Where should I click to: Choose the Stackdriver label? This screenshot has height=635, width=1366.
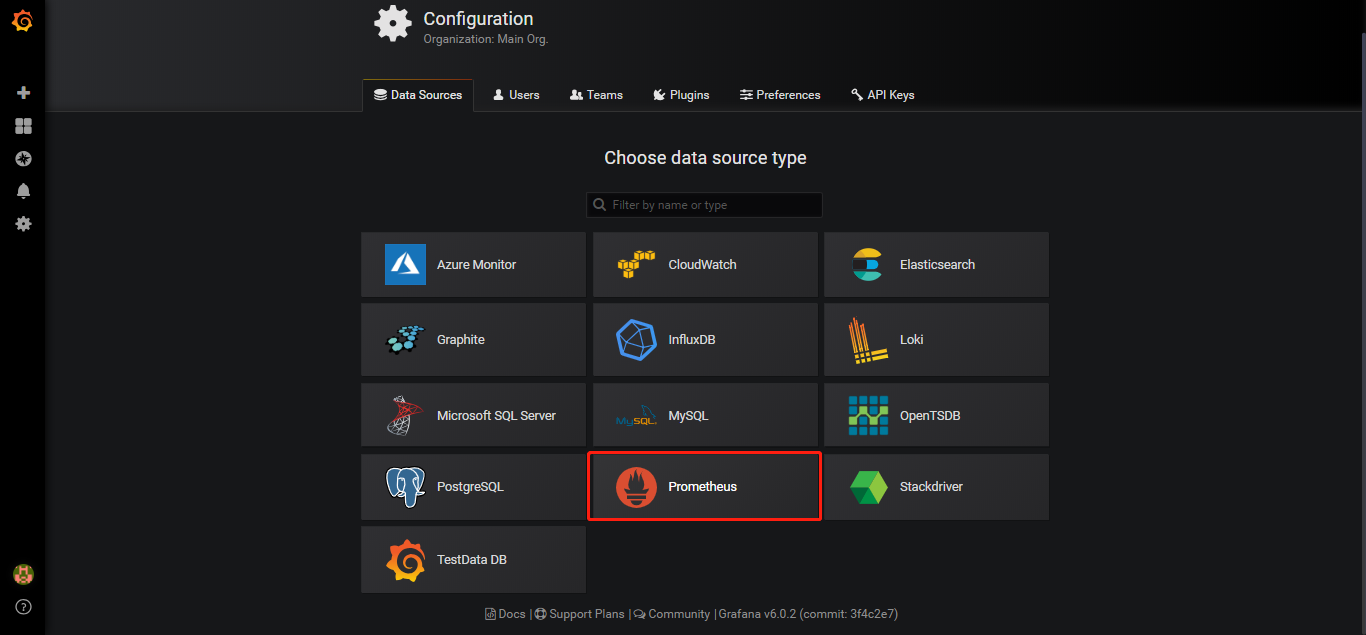click(x=931, y=487)
